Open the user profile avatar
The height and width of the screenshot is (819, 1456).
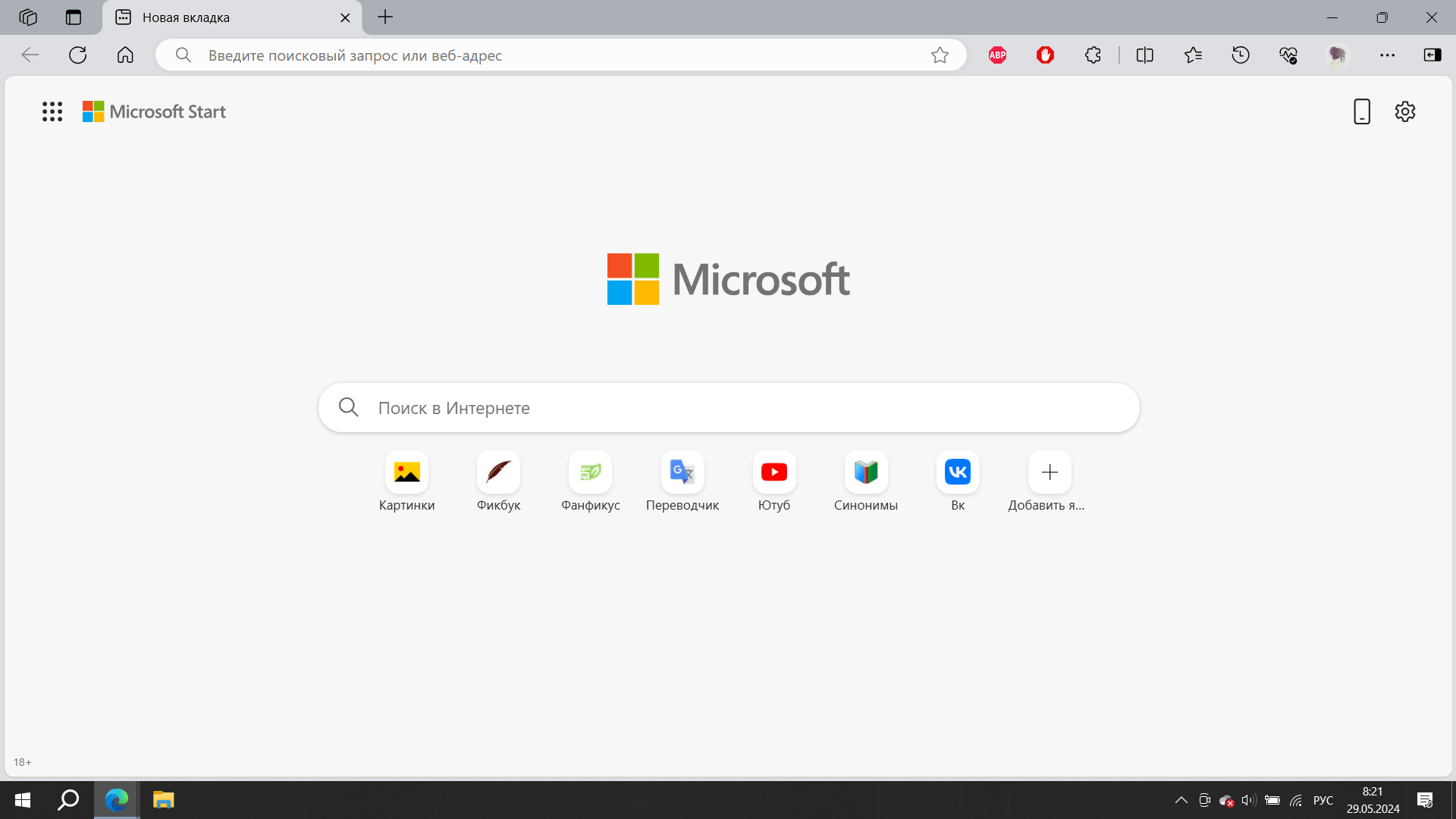[x=1338, y=55]
